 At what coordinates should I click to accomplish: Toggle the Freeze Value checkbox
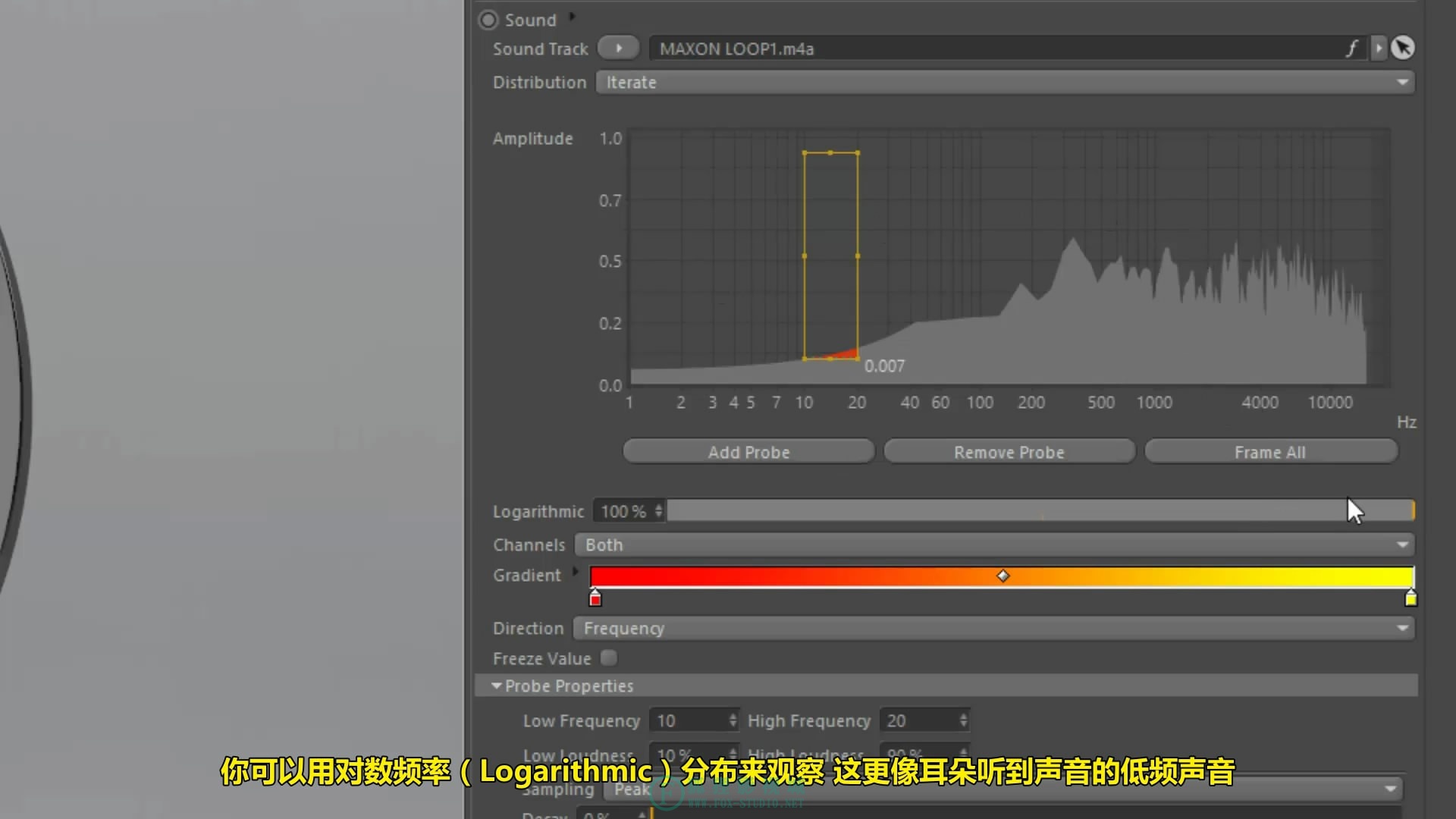[608, 657]
